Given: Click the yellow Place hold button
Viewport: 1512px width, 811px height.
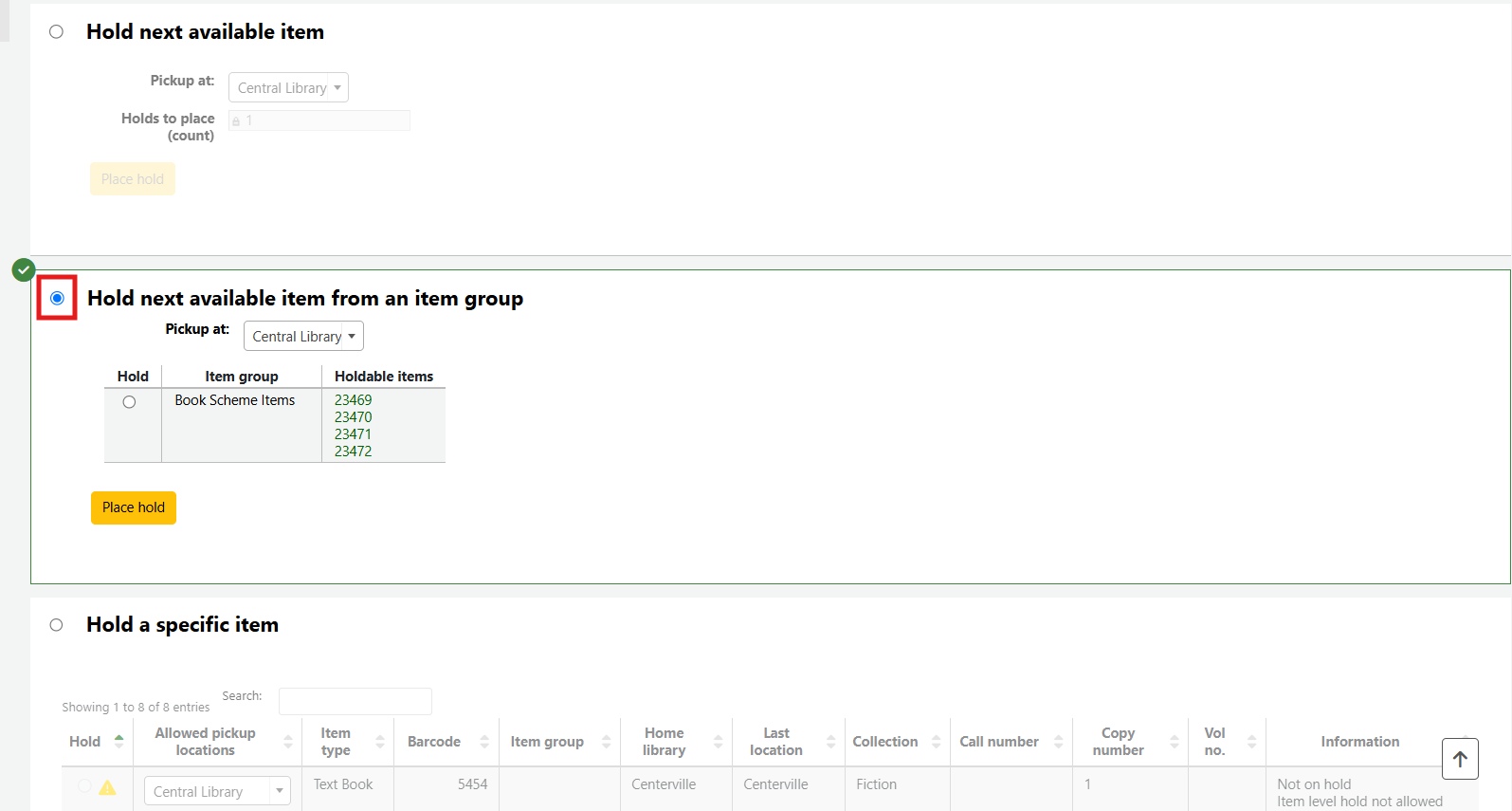Looking at the screenshot, I should [x=134, y=507].
